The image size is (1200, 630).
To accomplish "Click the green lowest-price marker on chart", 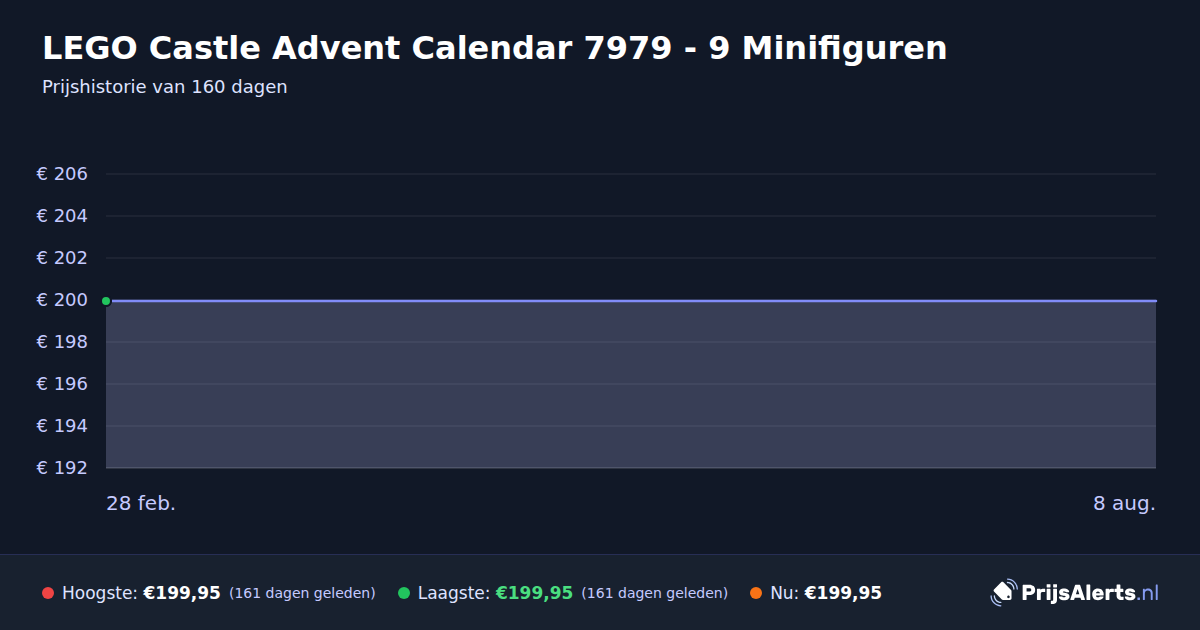I will tap(106, 301).
